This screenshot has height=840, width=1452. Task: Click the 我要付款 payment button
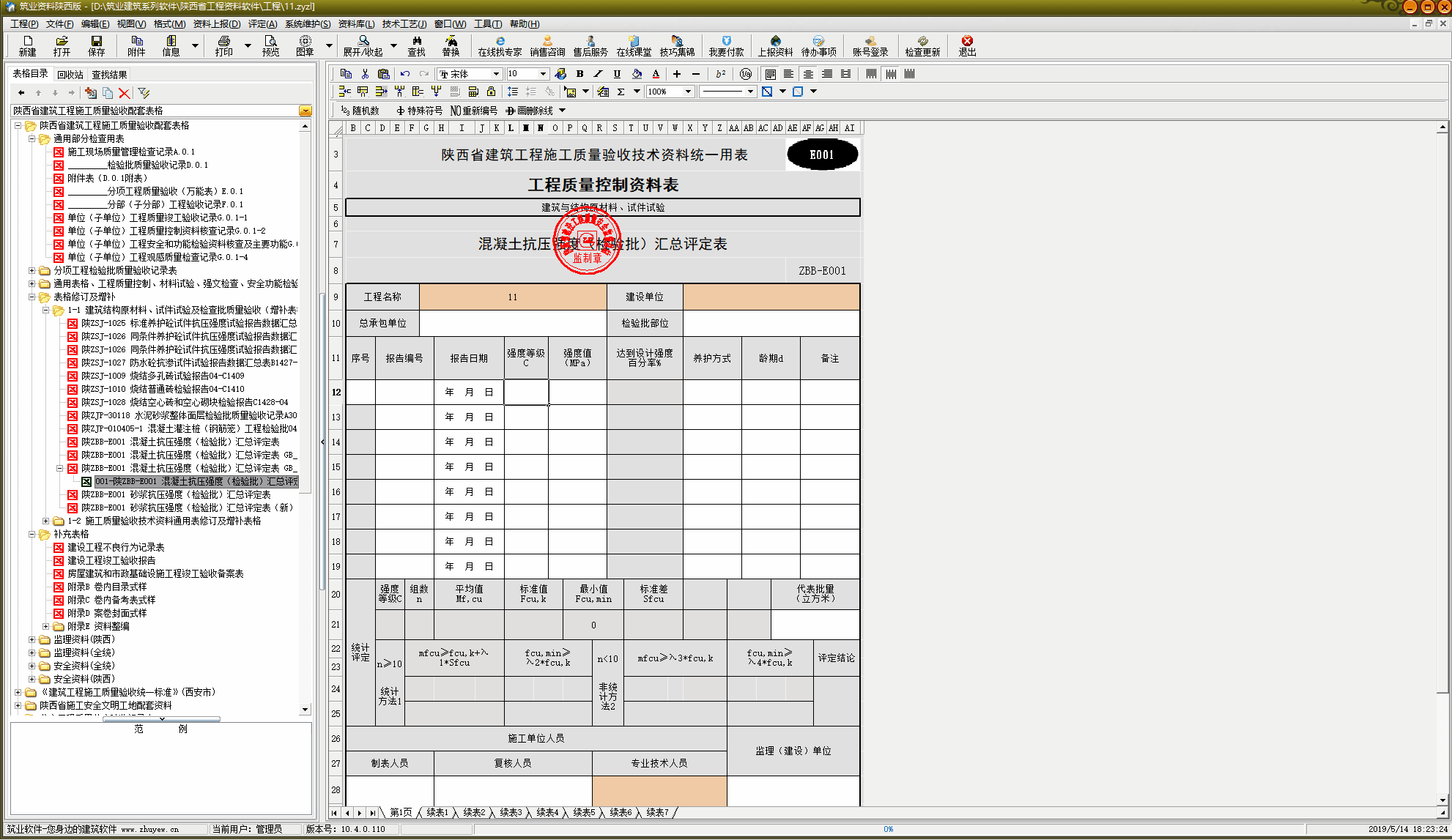(x=726, y=45)
